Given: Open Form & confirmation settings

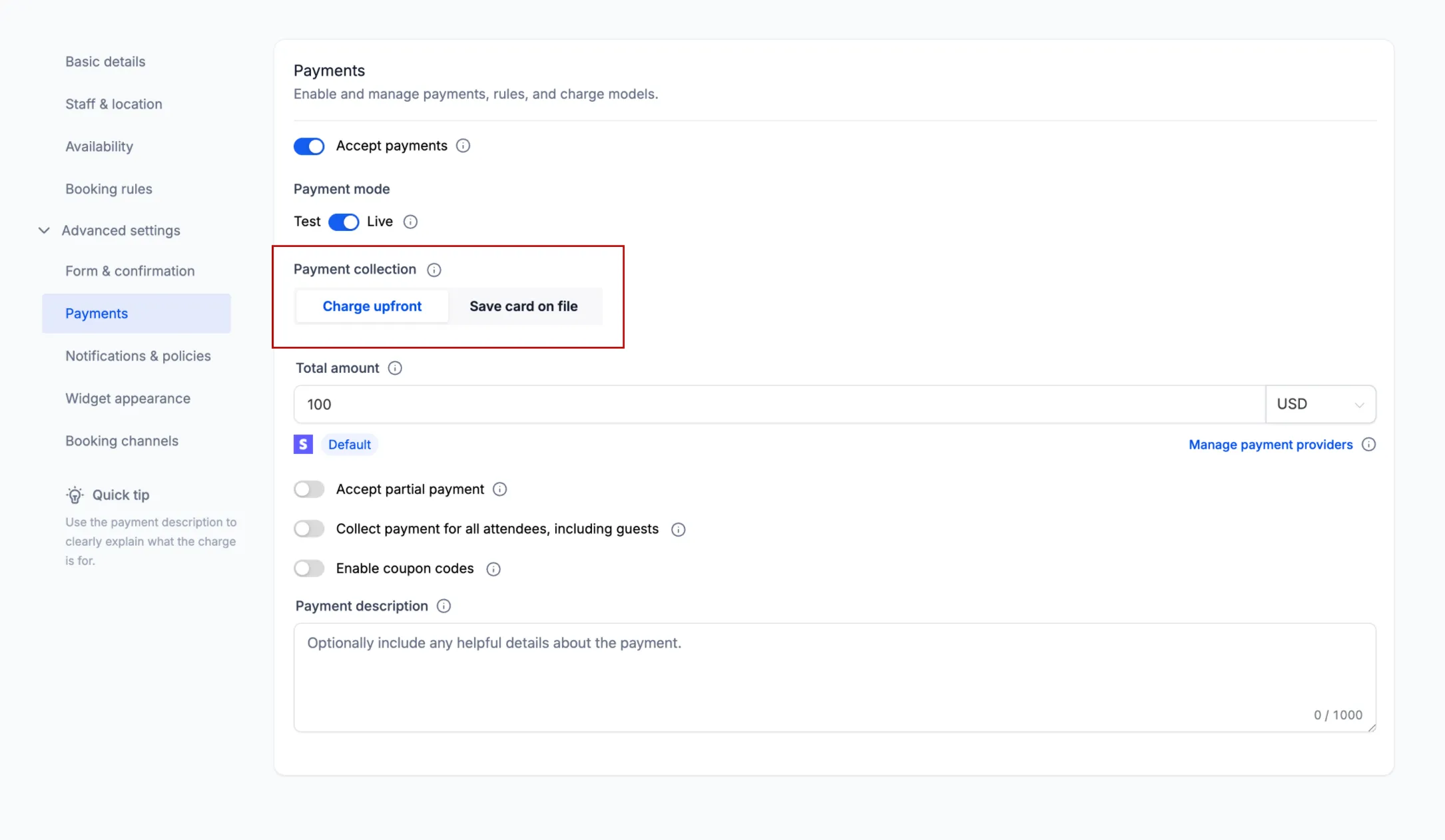Looking at the screenshot, I should [130, 271].
